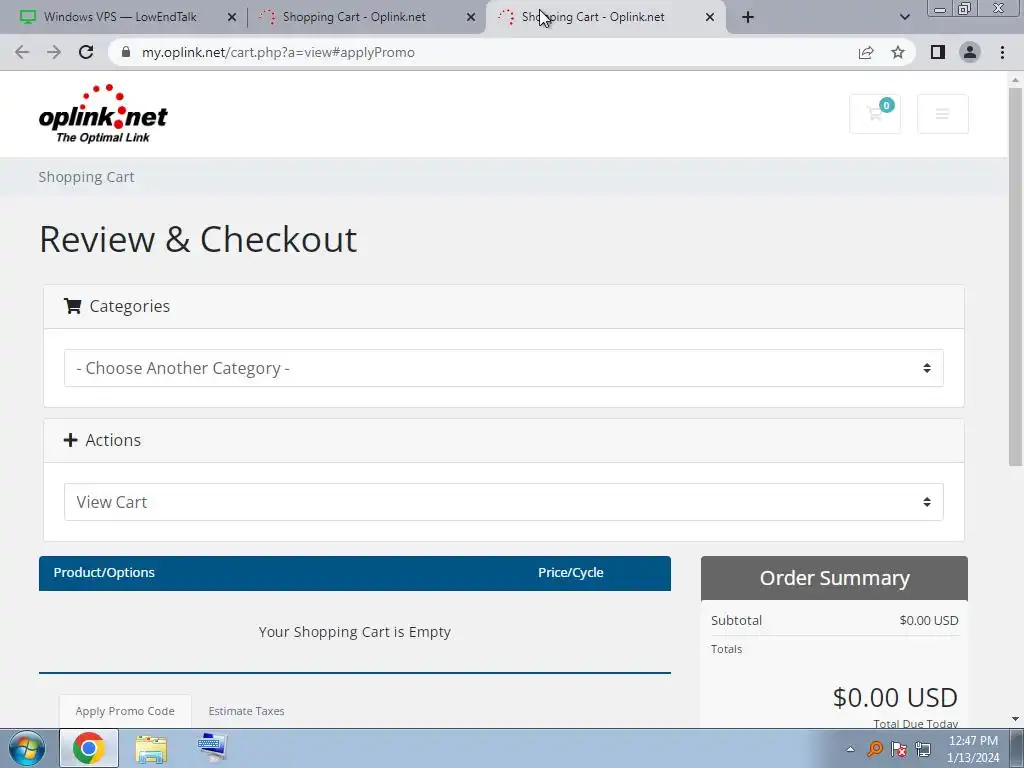This screenshot has width=1024, height=768.
Task: Click the address bar URL
Action: [x=278, y=52]
